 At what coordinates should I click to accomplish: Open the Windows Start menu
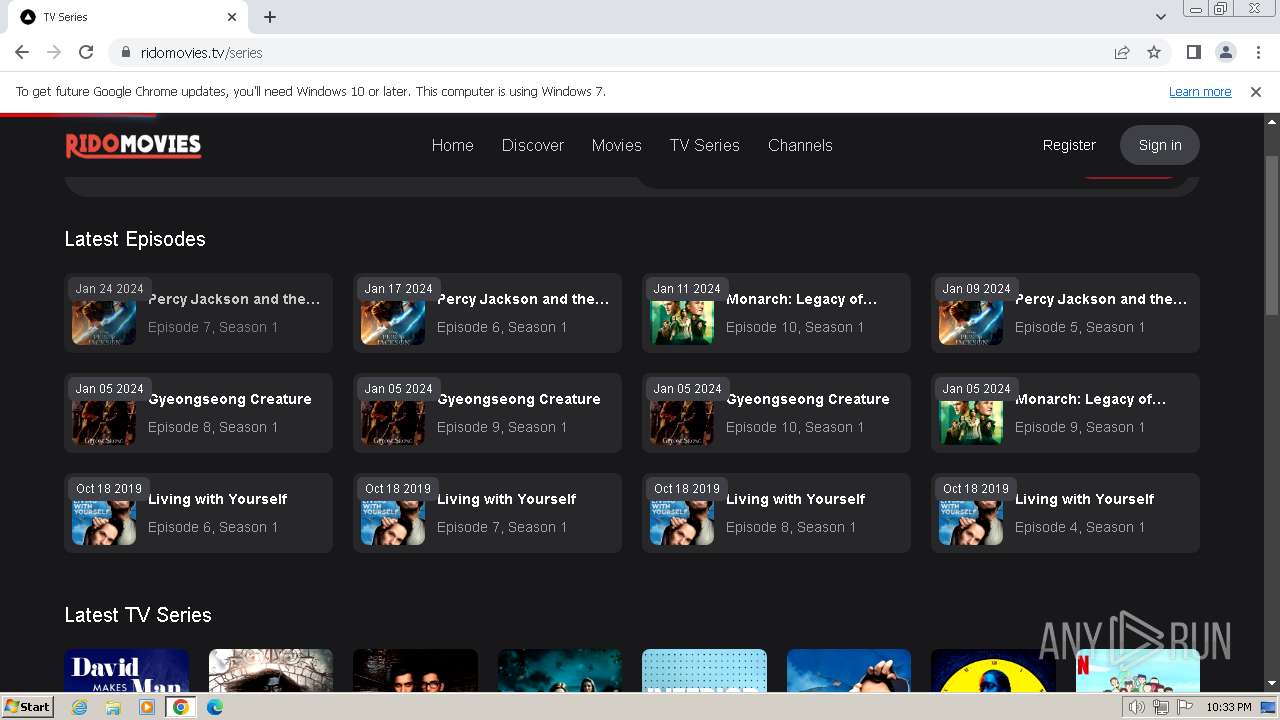point(27,707)
